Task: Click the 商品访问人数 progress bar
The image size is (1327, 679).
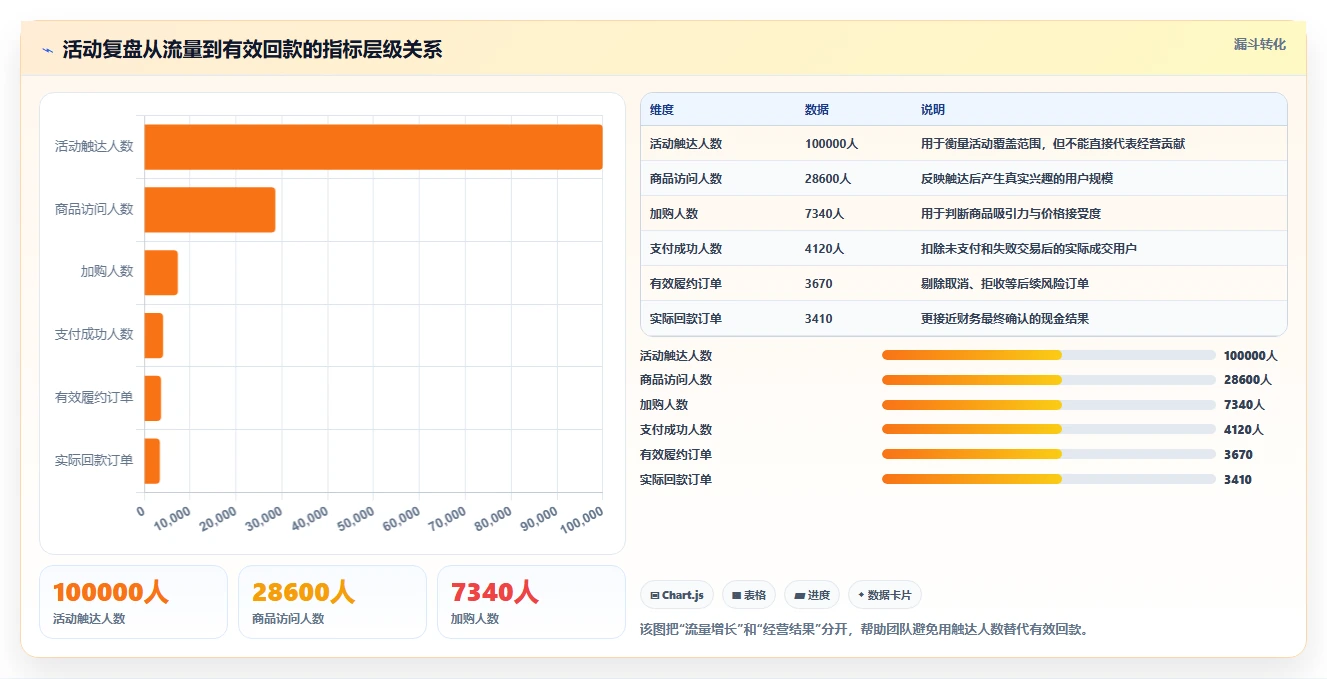Action: 1049,380
